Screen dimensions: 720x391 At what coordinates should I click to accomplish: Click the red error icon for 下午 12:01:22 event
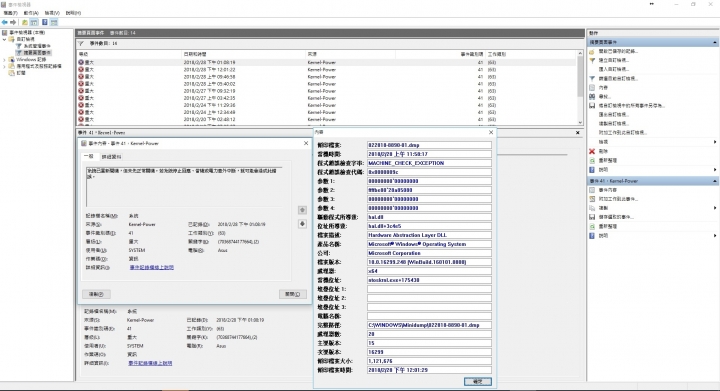click(x=81, y=70)
